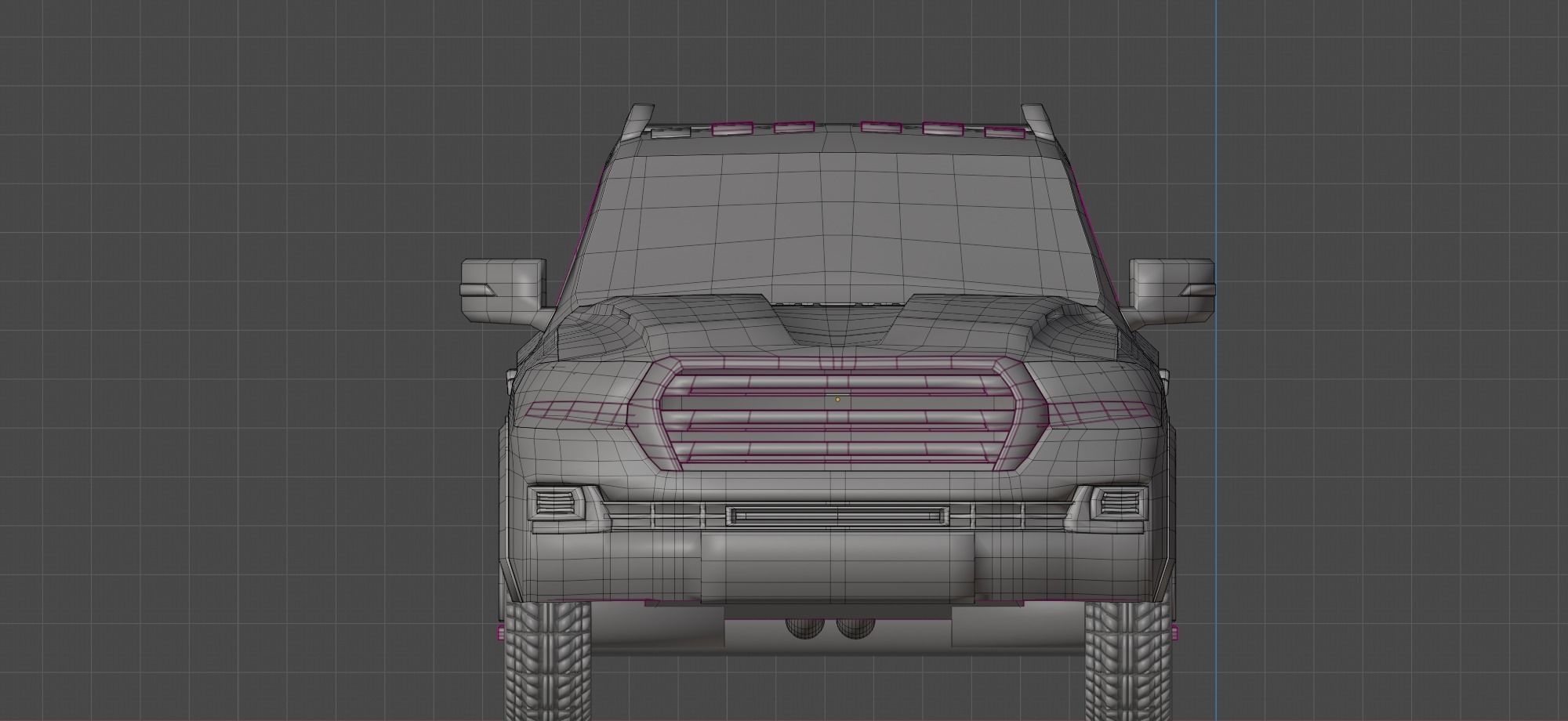The height and width of the screenshot is (721, 1568).
Task: Click the side mirror near blue axis line
Action: (1172, 292)
